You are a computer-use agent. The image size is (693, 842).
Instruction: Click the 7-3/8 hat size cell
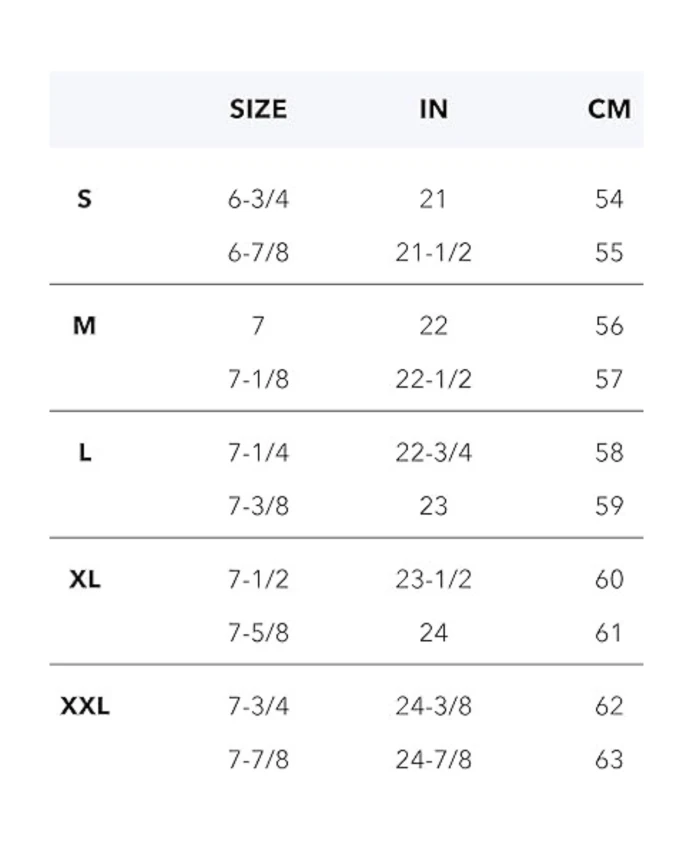click(258, 506)
